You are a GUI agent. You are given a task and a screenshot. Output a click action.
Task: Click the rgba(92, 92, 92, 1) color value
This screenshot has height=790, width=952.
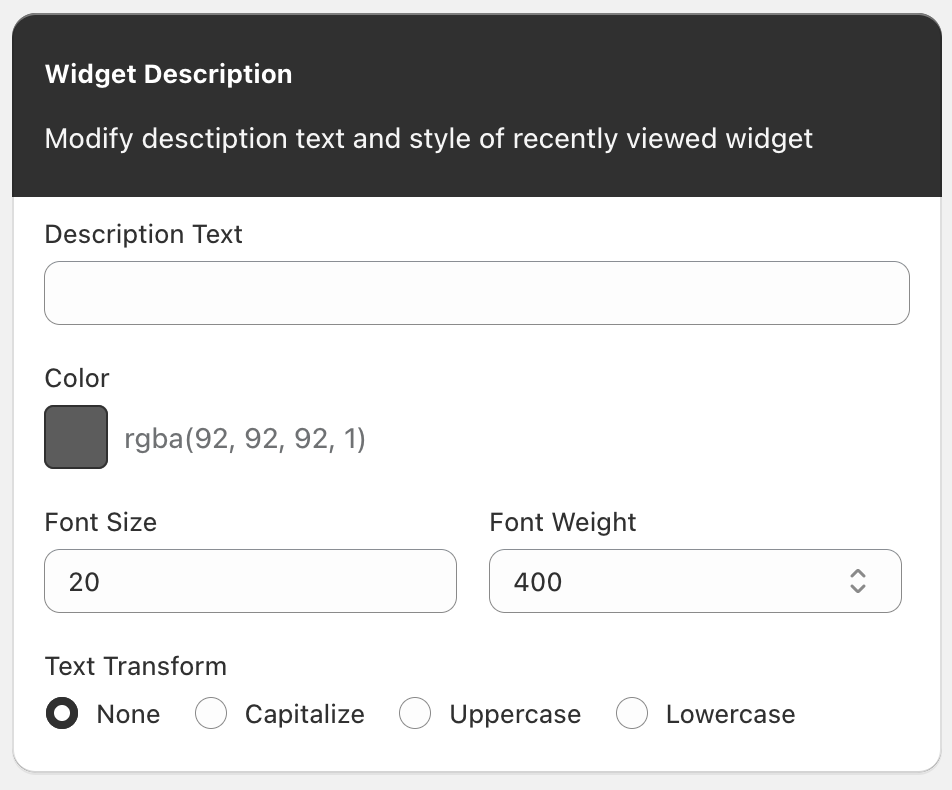tap(246, 437)
